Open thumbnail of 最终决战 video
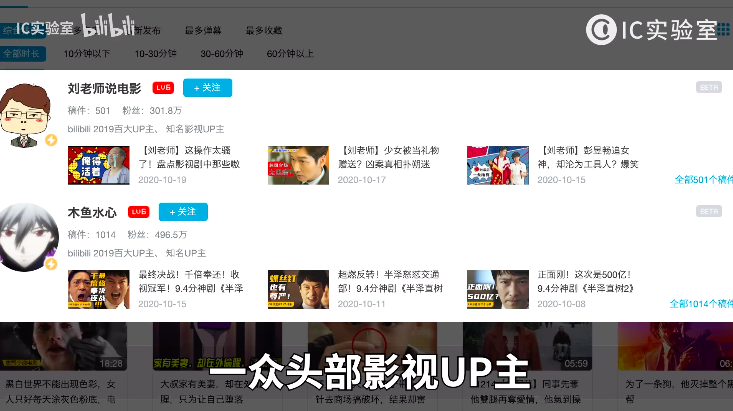 coord(99,289)
